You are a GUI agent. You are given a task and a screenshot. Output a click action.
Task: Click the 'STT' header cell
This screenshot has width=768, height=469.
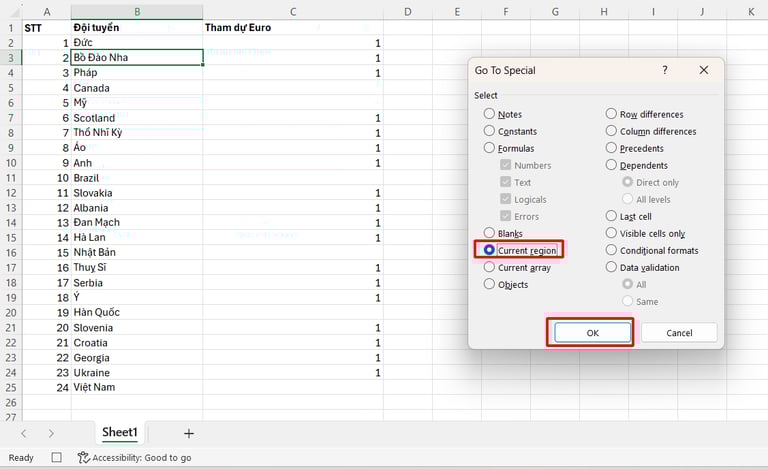[x=47, y=27]
